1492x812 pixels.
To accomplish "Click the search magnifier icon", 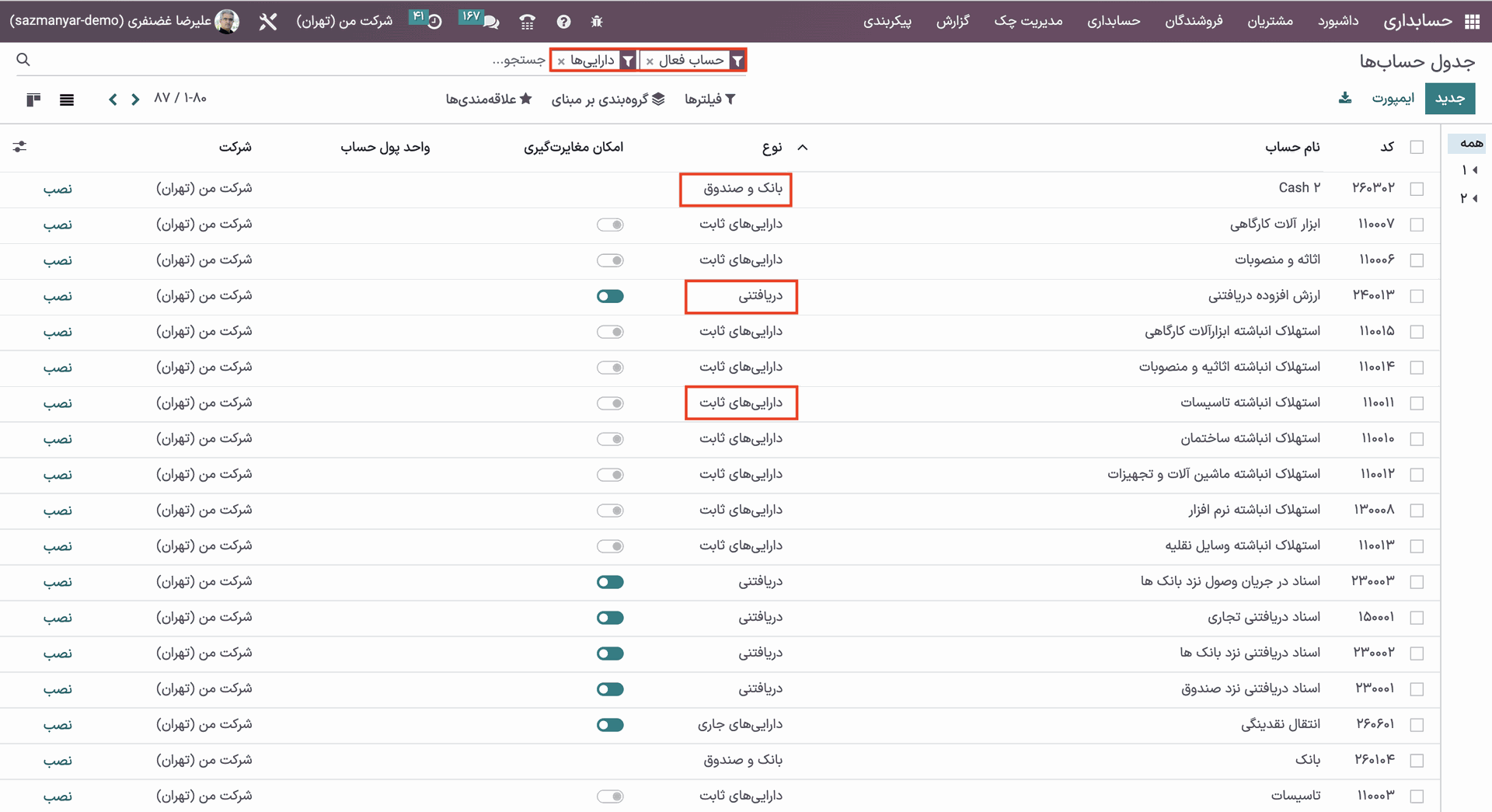I will tap(23, 60).
